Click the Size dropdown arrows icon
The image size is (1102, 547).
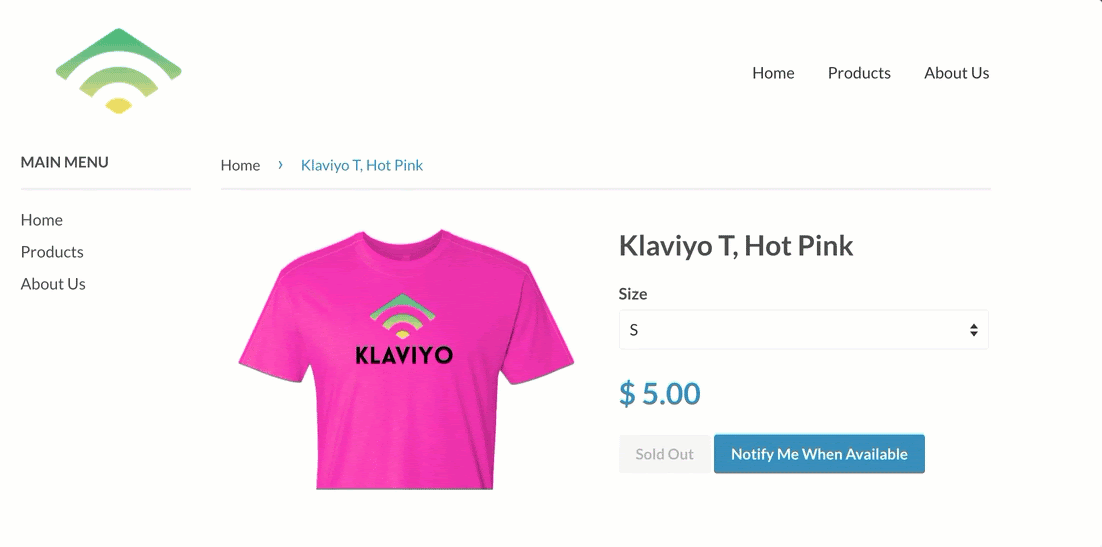click(973, 330)
